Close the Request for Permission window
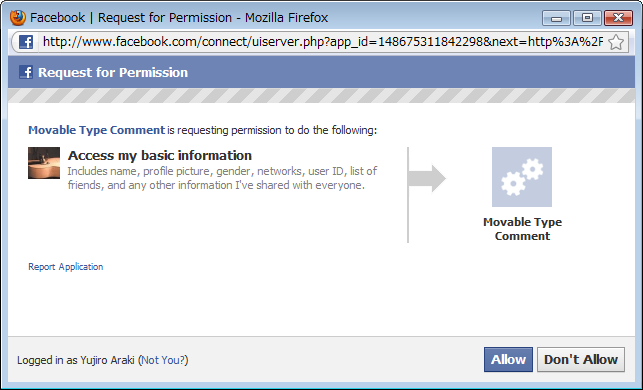This screenshot has width=643, height=390. 618,18
